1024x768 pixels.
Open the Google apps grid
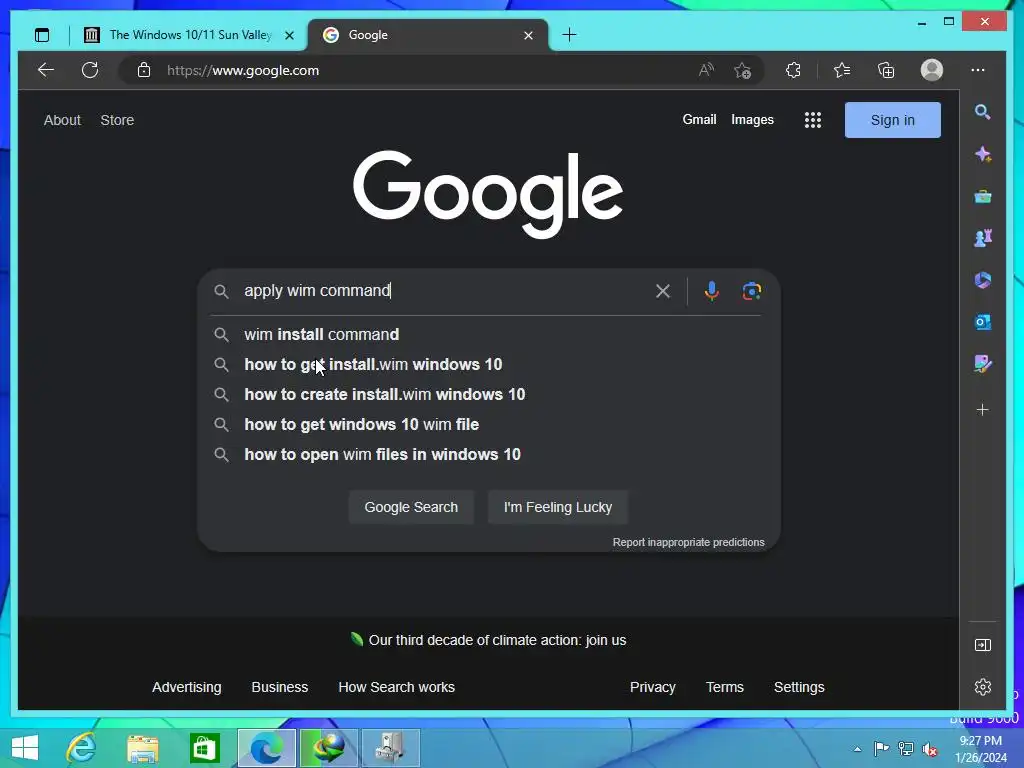pos(812,120)
